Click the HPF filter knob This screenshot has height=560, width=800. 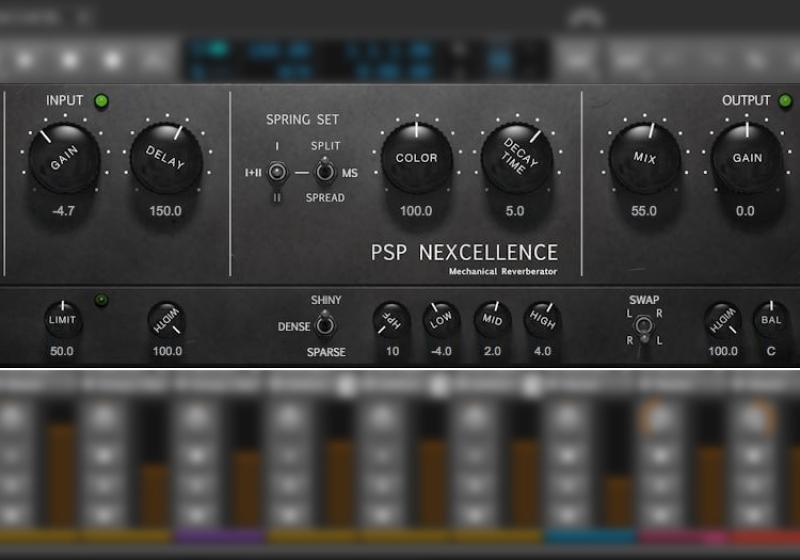click(x=391, y=321)
